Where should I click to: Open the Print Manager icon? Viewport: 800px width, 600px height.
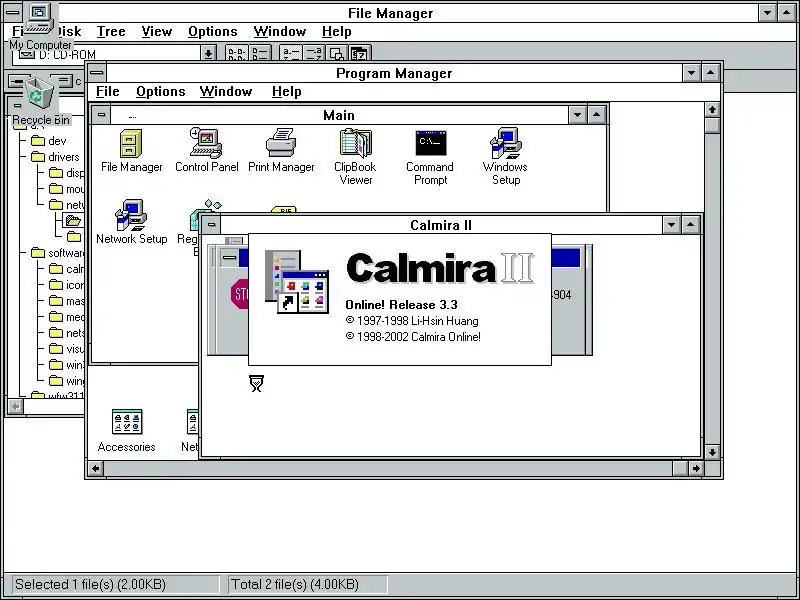point(281,151)
